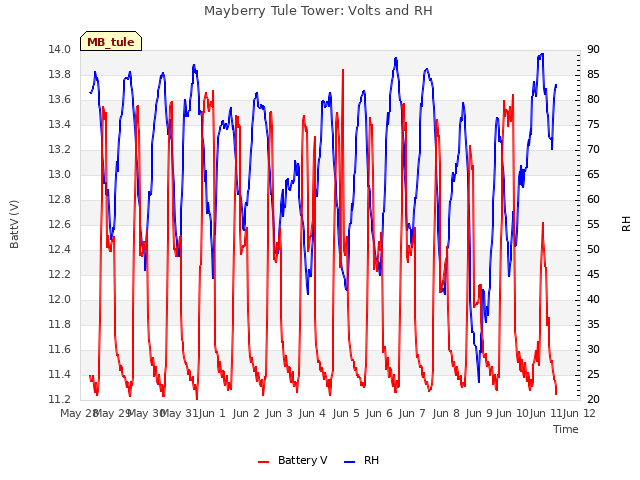Click the Jun 7 date tick label
The height and width of the screenshot is (480, 640).
412,413
